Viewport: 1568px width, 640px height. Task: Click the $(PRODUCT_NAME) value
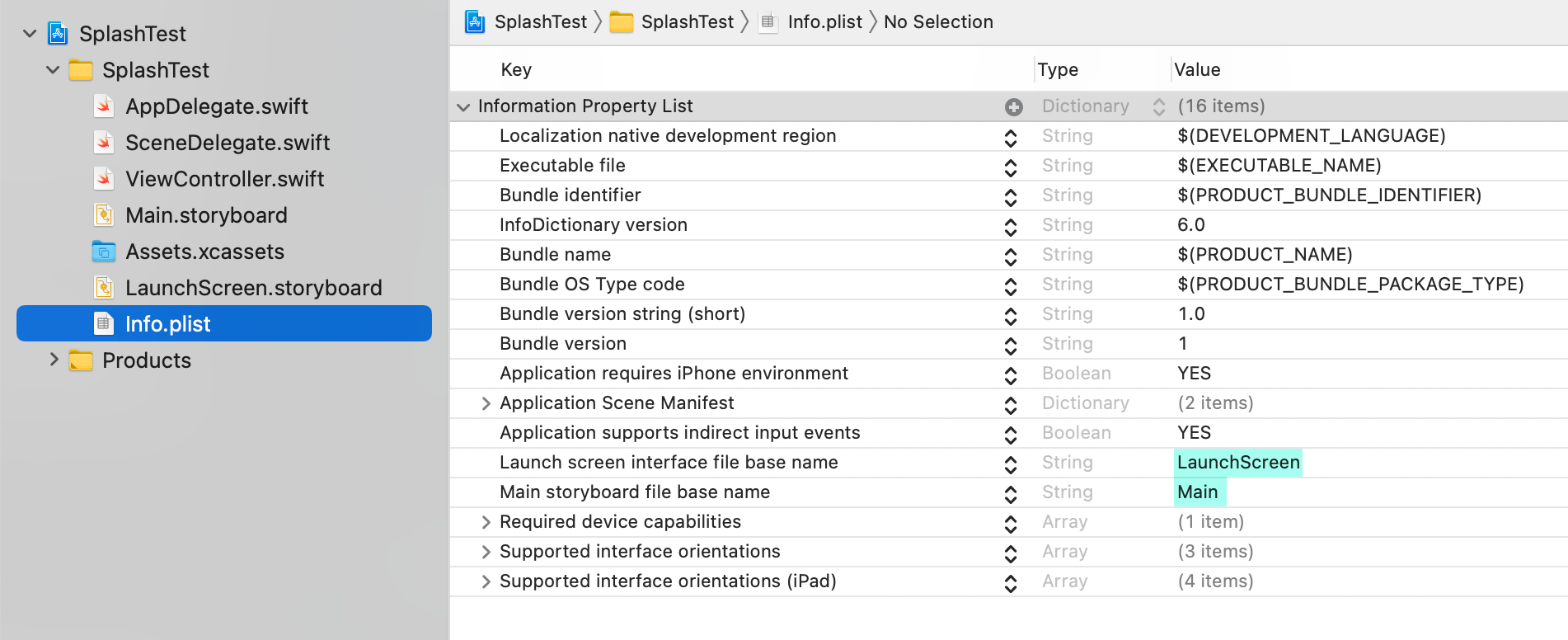pos(1265,255)
